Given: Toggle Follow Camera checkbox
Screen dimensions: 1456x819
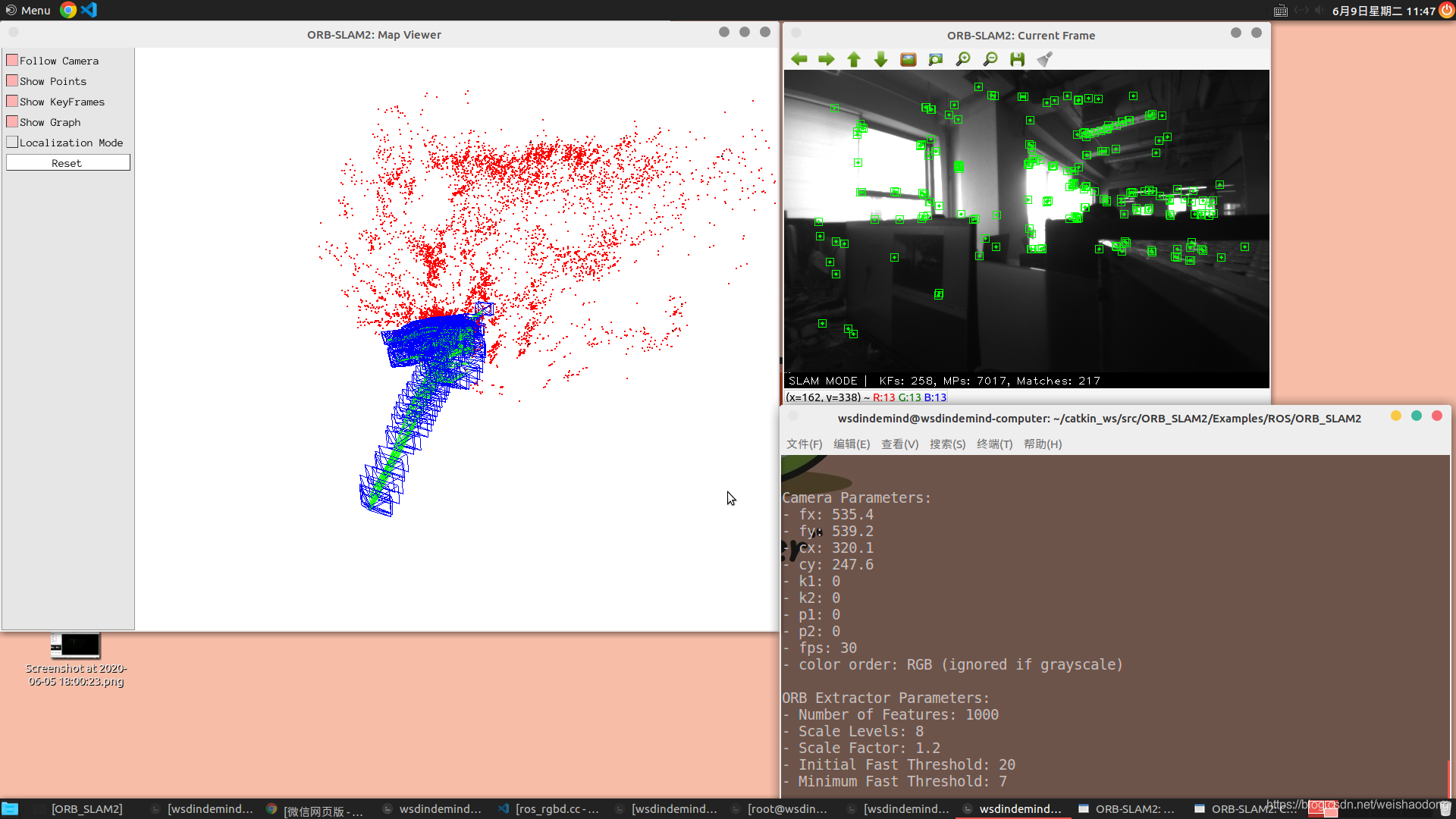Looking at the screenshot, I should click(x=12, y=60).
